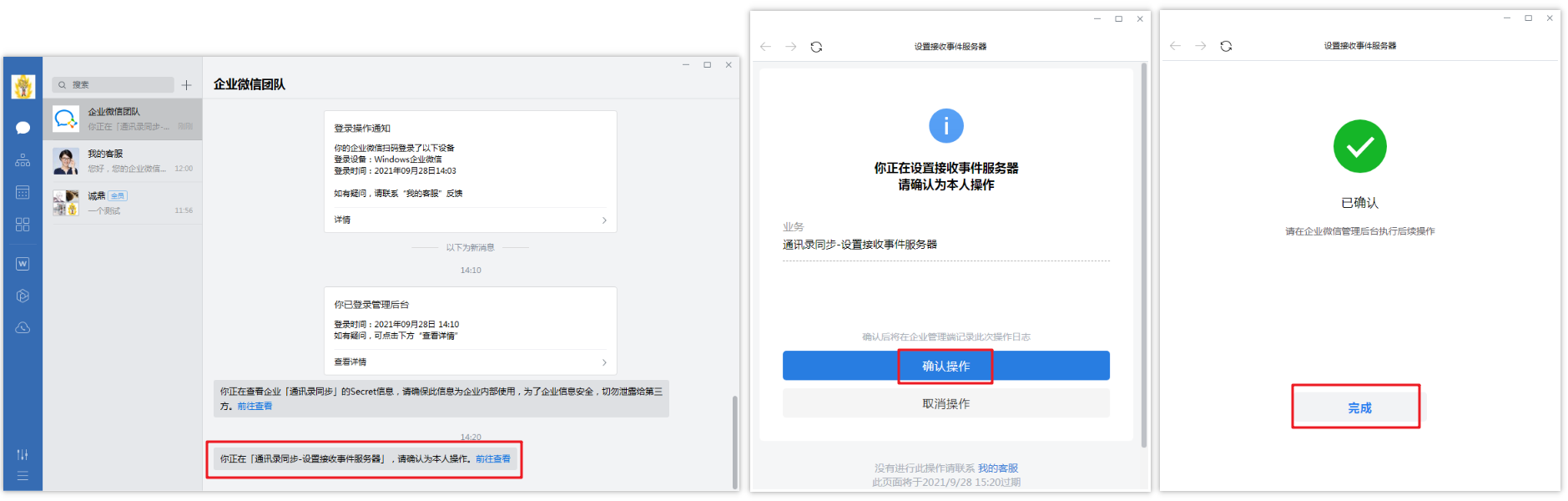Click the 登录操作通知 card title
1568x501 pixels.
(x=362, y=128)
